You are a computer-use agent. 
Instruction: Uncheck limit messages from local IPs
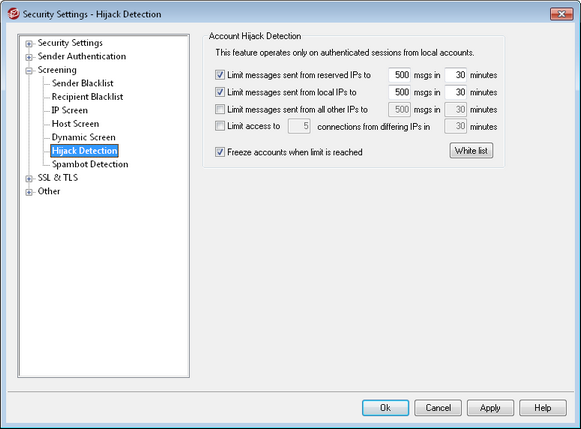click(220, 92)
